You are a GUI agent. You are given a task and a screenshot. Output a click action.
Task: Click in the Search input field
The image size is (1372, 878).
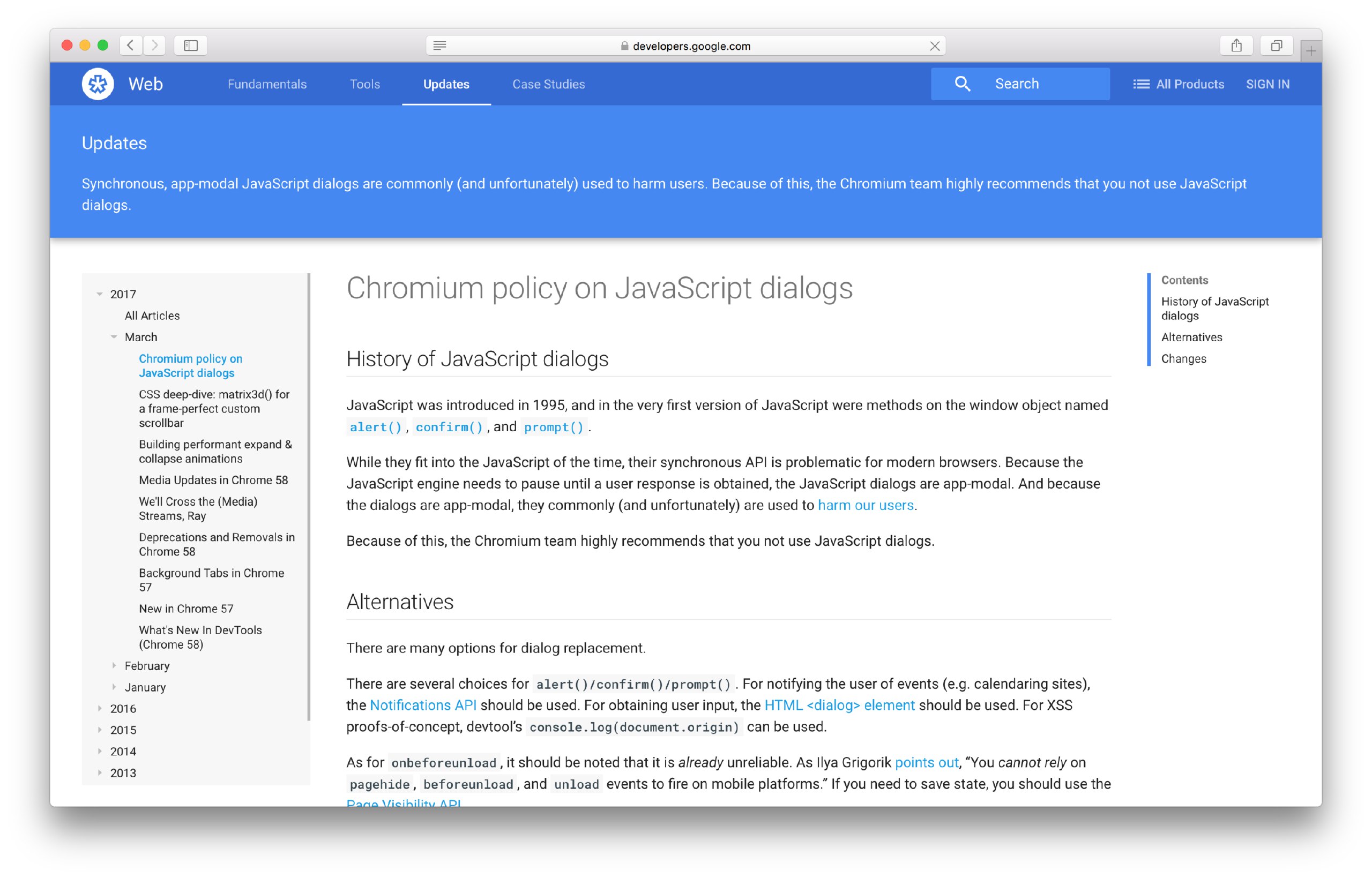pyautogui.click(x=1019, y=84)
